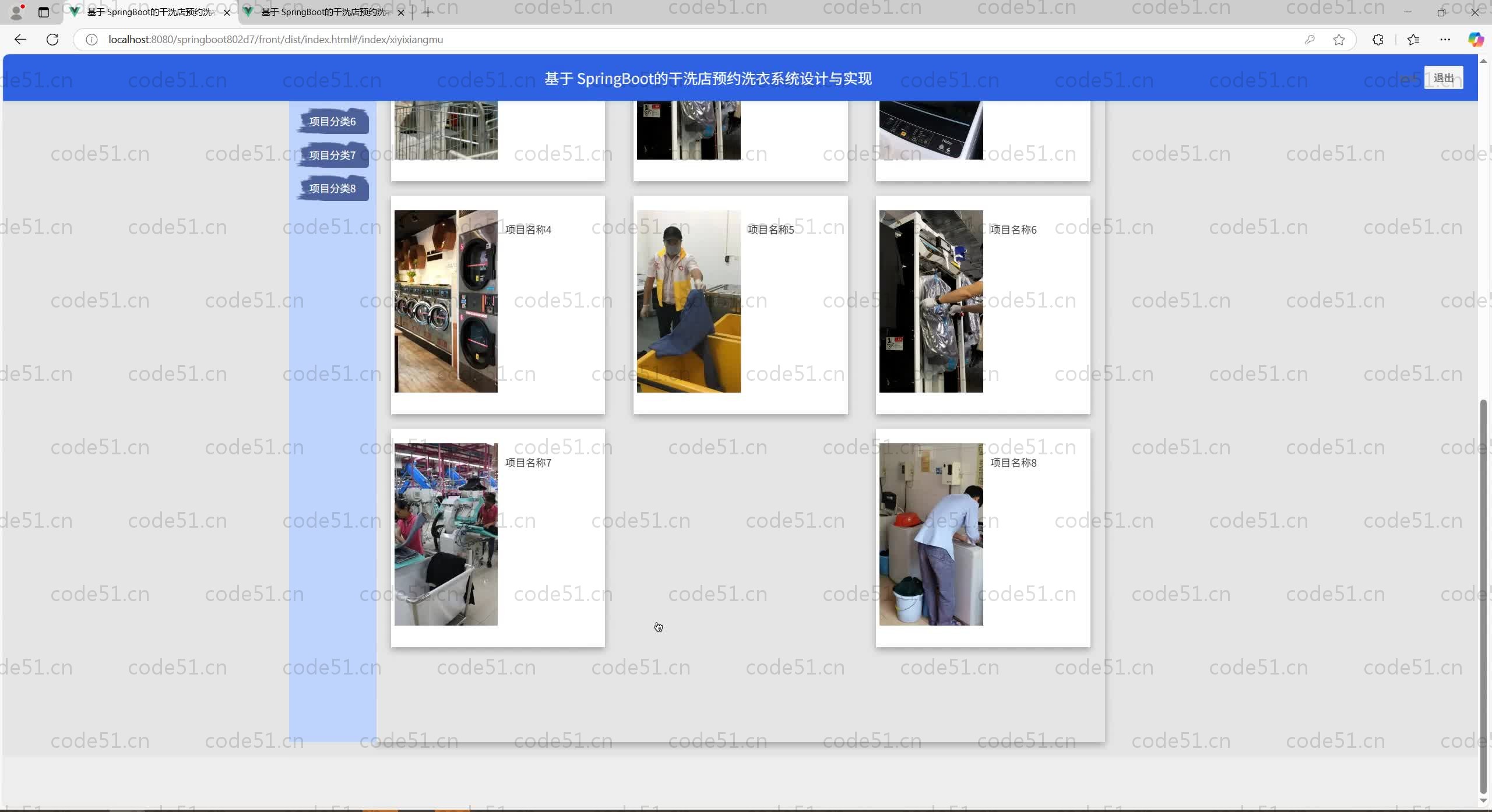
Task: Select category 项目分类6
Action: click(x=332, y=122)
